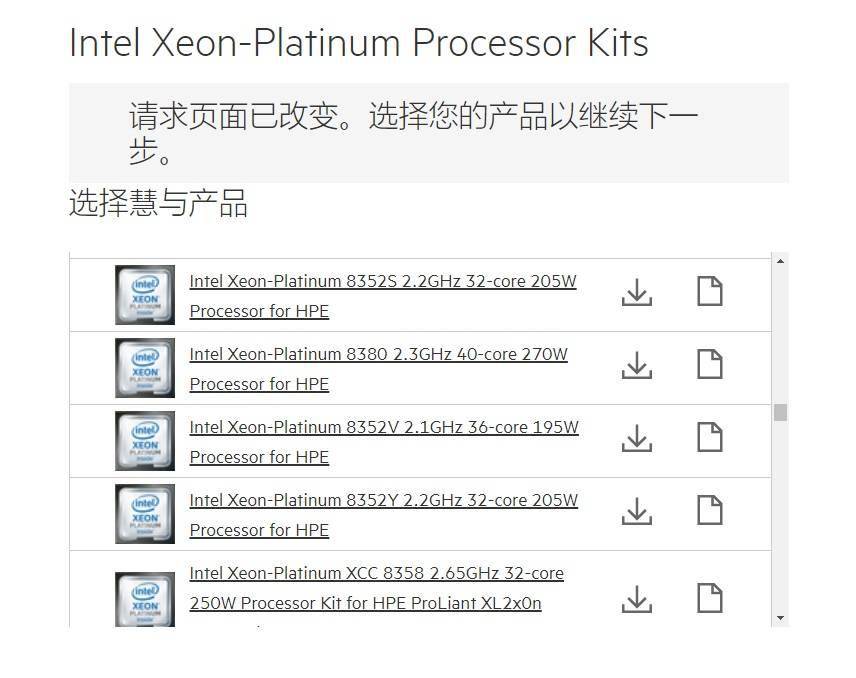Select Intel Xeon-Platinum 8352V 2.1GHz 36-core link
The height and width of the screenshot is (678, 856).
point(384,427)
